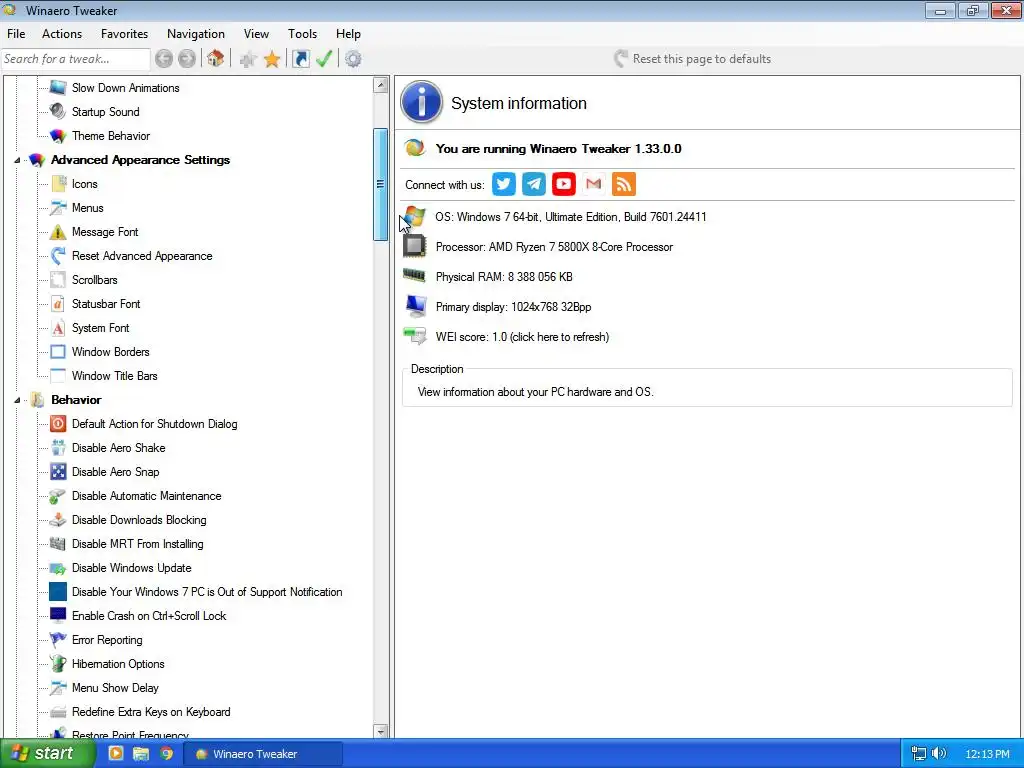Click the create shortcut arrow icon
The height and width of the screenshot is (768, 1024).
tap(300, 59)
